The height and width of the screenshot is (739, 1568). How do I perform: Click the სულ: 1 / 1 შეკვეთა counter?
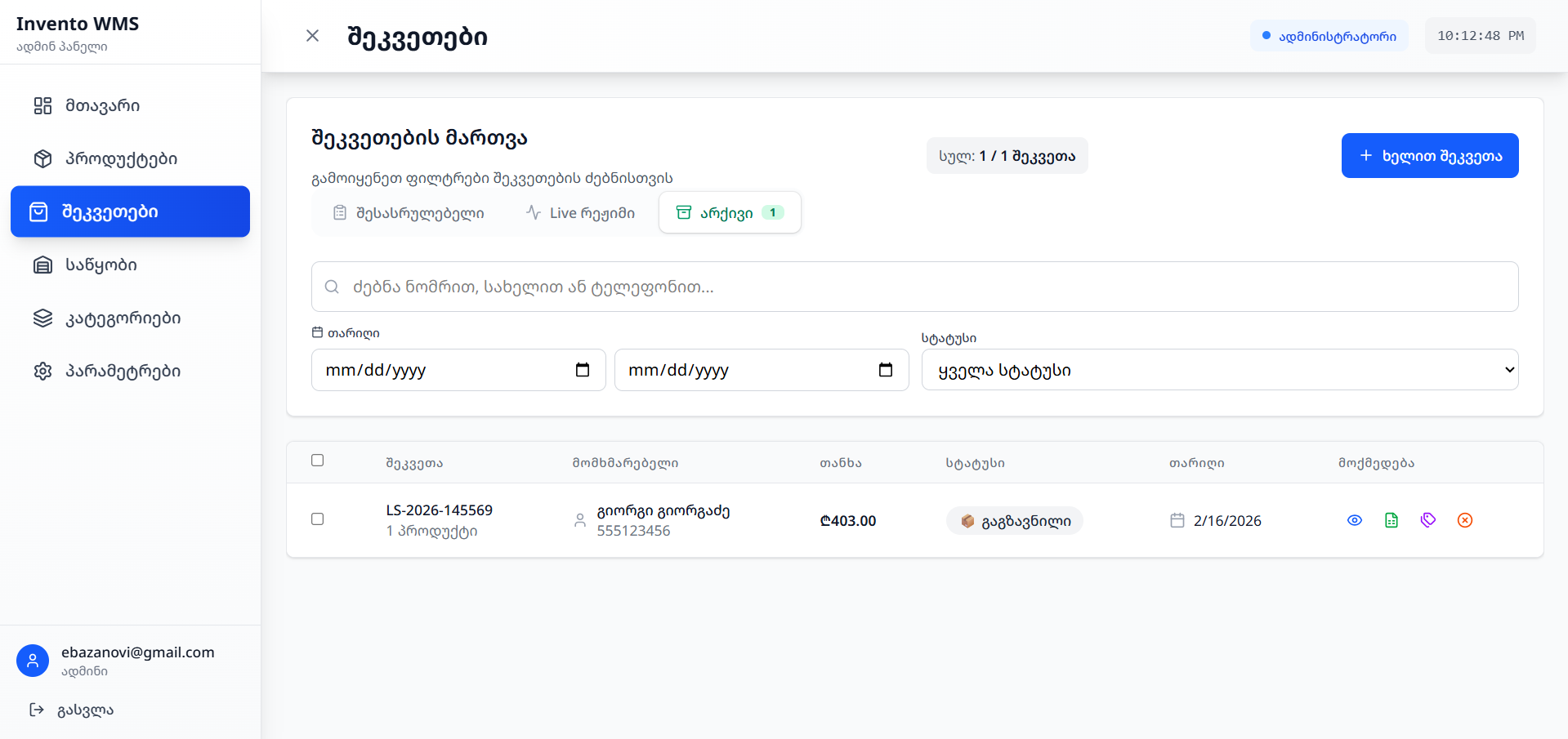(1007, 155)
